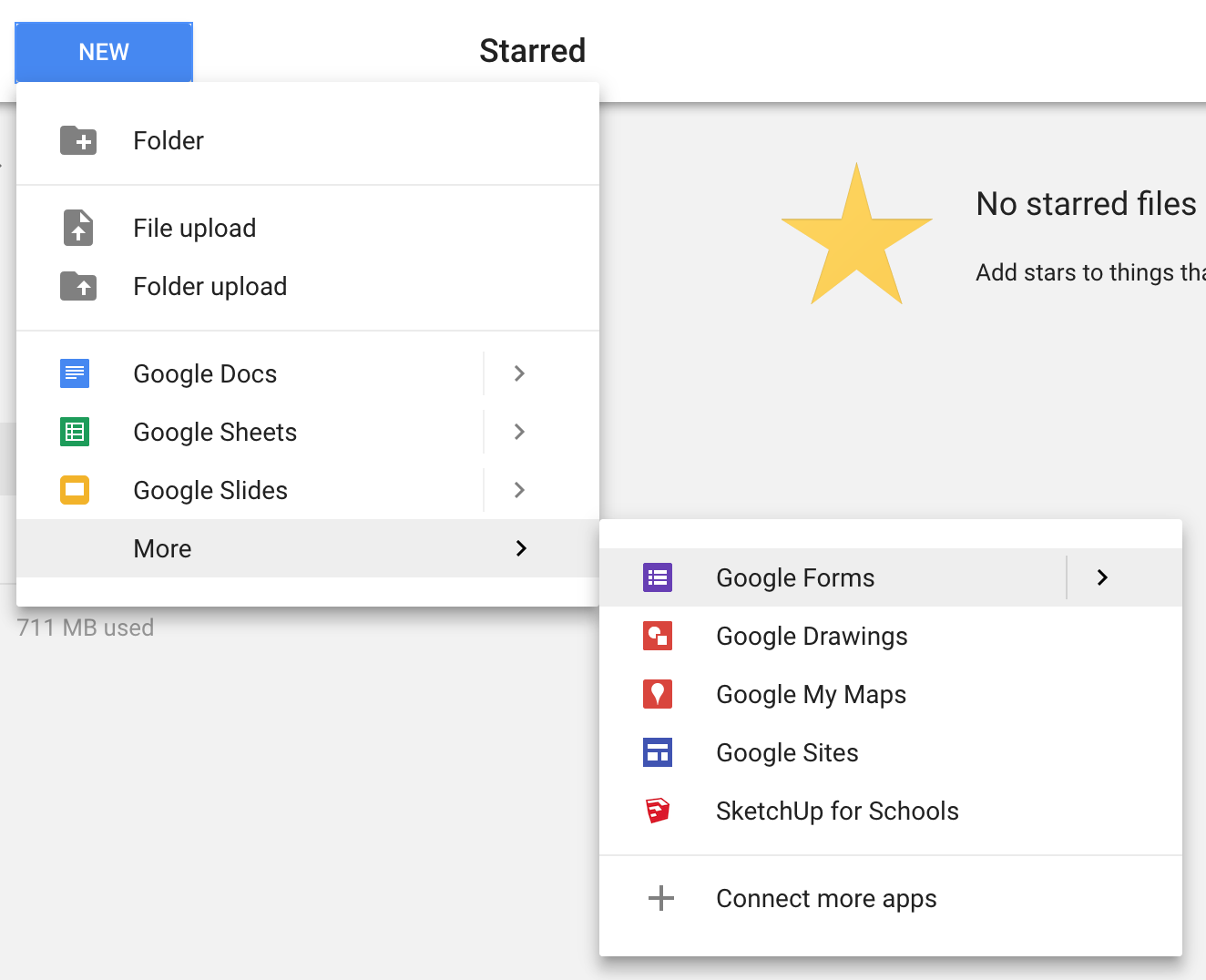Choose Connect more apps
The height and width of the screenshot is (980, 1206).
(891, 898)
